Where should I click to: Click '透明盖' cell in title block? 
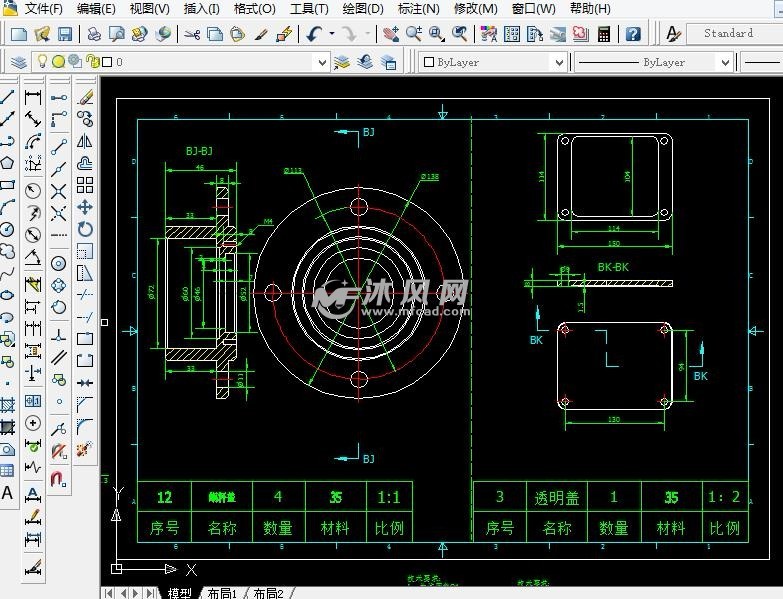pos(557,498)
